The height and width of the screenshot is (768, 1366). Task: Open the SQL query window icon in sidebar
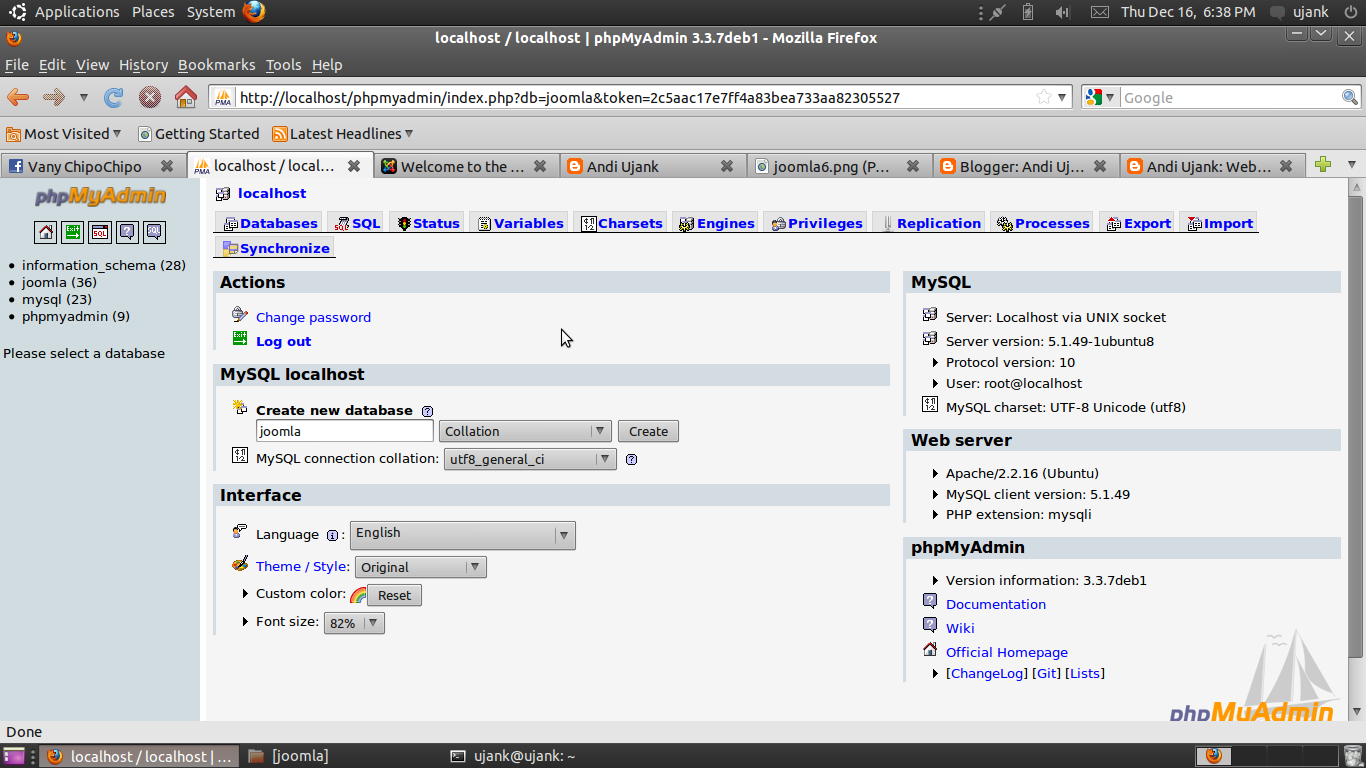point(99,232)
